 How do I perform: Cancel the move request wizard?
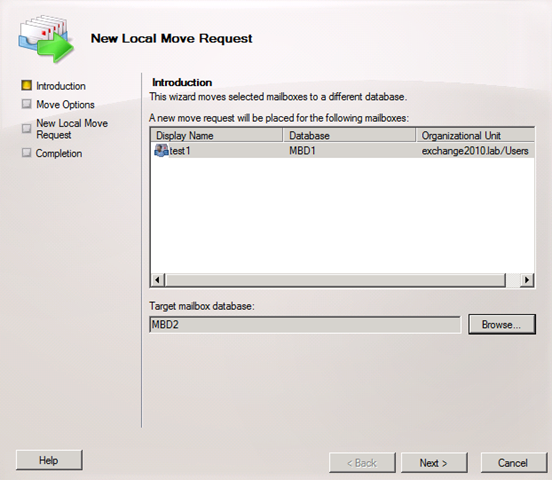click(x=513, y=462)
